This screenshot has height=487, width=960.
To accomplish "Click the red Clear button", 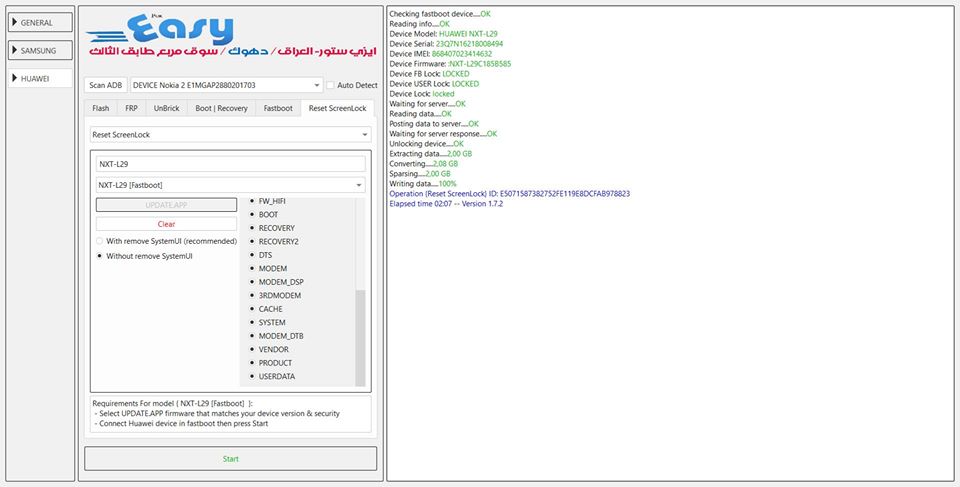I will (167, 224).
